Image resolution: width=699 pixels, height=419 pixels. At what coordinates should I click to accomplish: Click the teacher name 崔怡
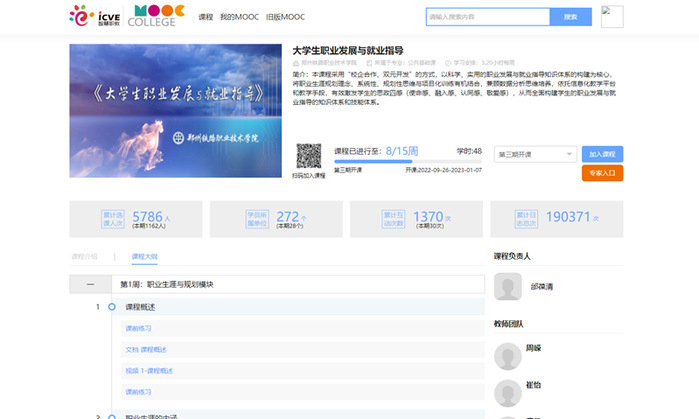tap(533, 385)
